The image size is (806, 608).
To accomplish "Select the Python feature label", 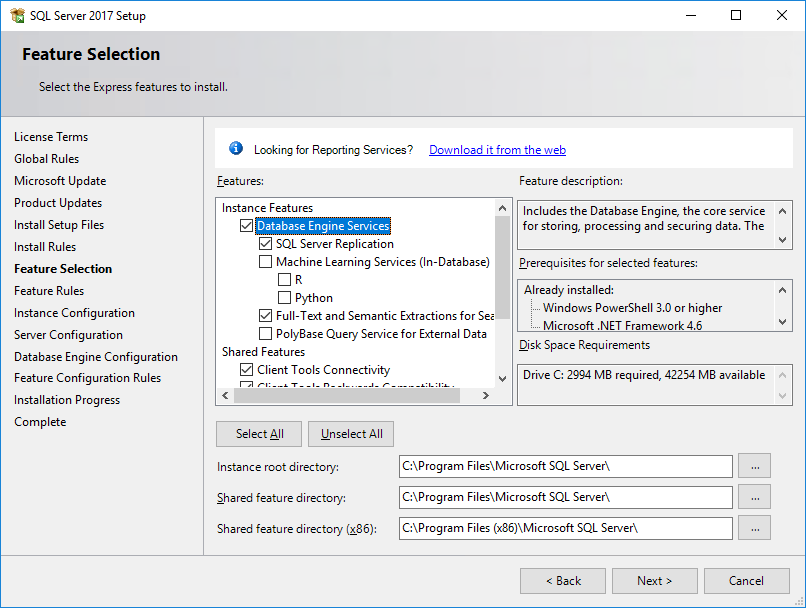I will tap(314, 298).
